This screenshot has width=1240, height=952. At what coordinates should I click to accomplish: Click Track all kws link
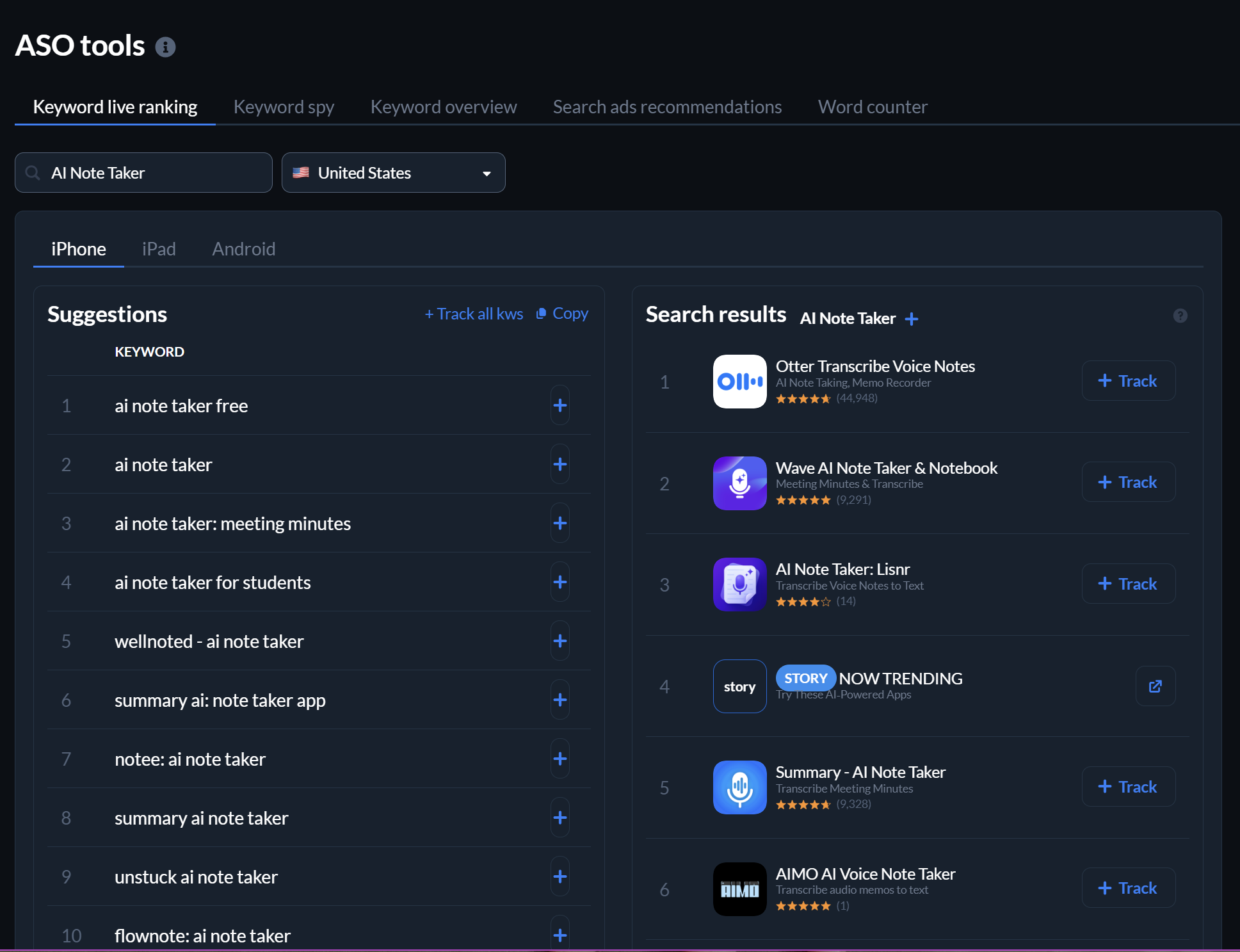coord(474,314)
